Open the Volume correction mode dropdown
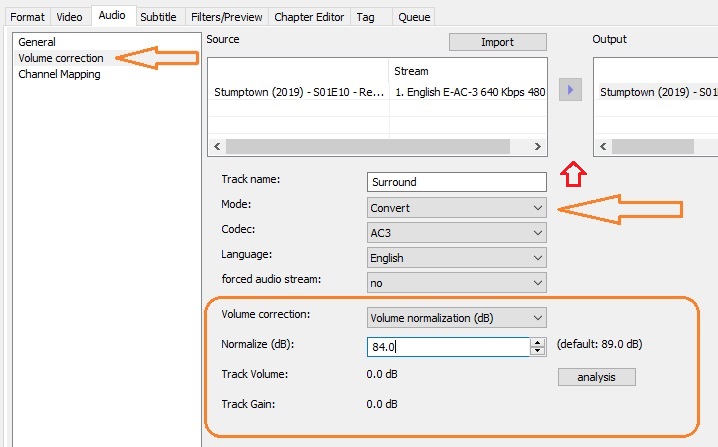Image resolution: width=718 pixels, height=447 pixels. tap(457, 318)
